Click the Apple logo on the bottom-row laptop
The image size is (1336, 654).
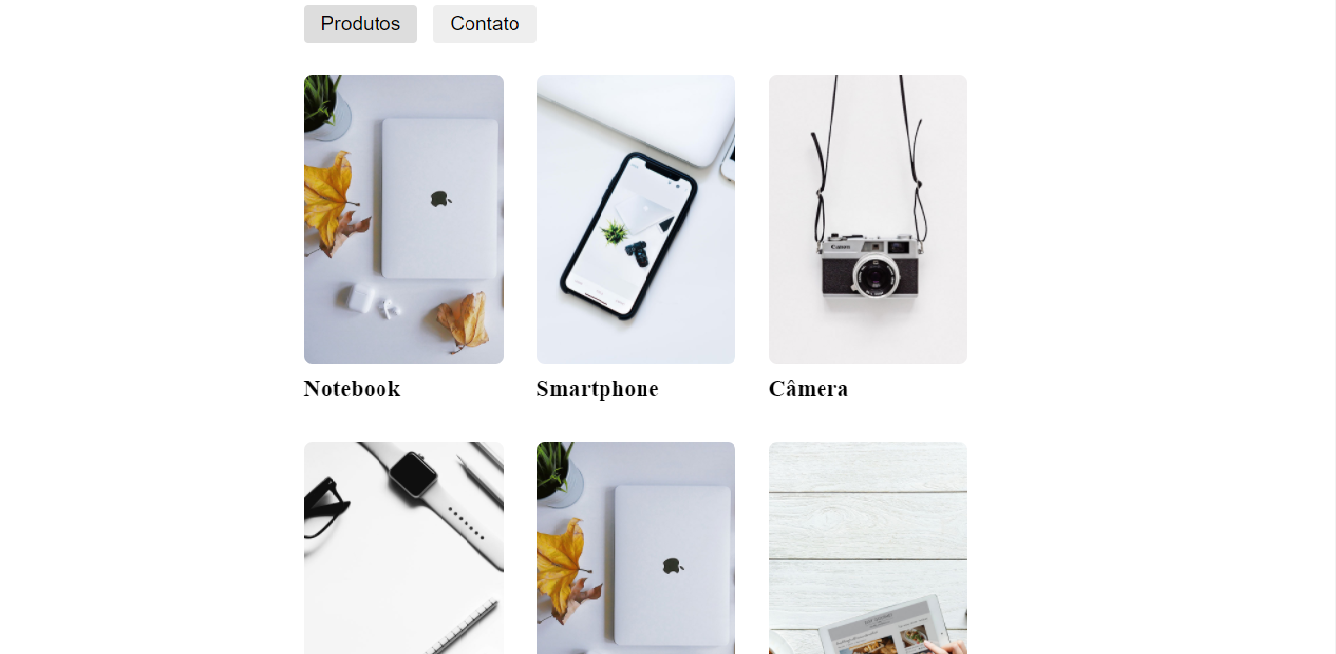[673, 566]
